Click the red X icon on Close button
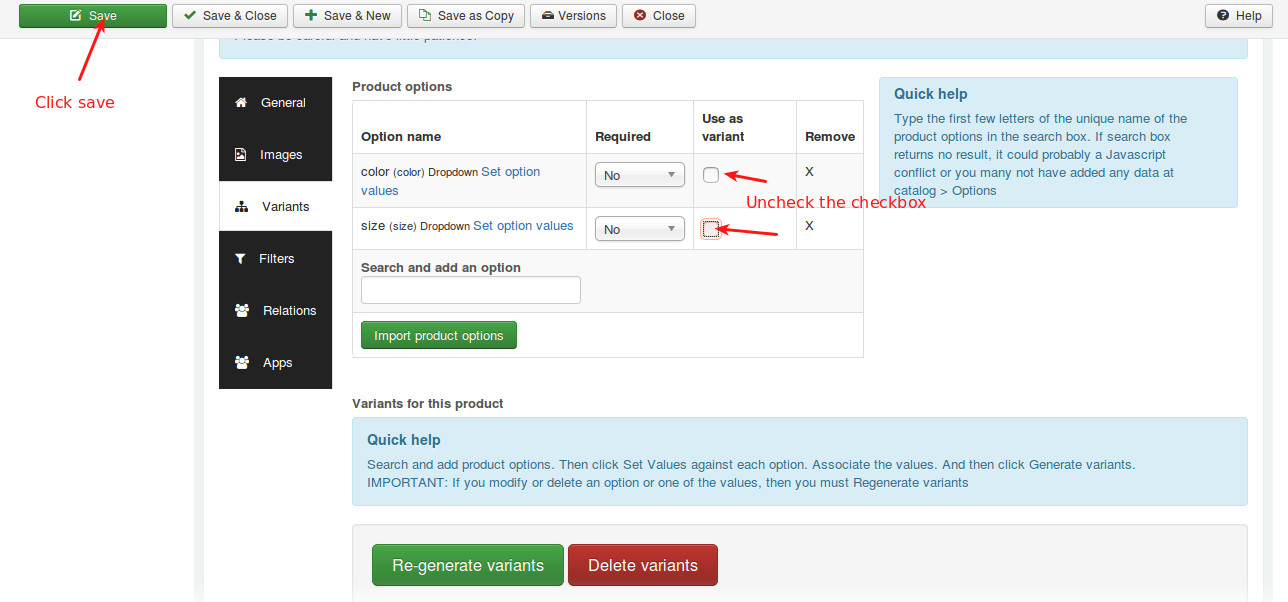Screen dimensions: 1288x602 point(640,16)
